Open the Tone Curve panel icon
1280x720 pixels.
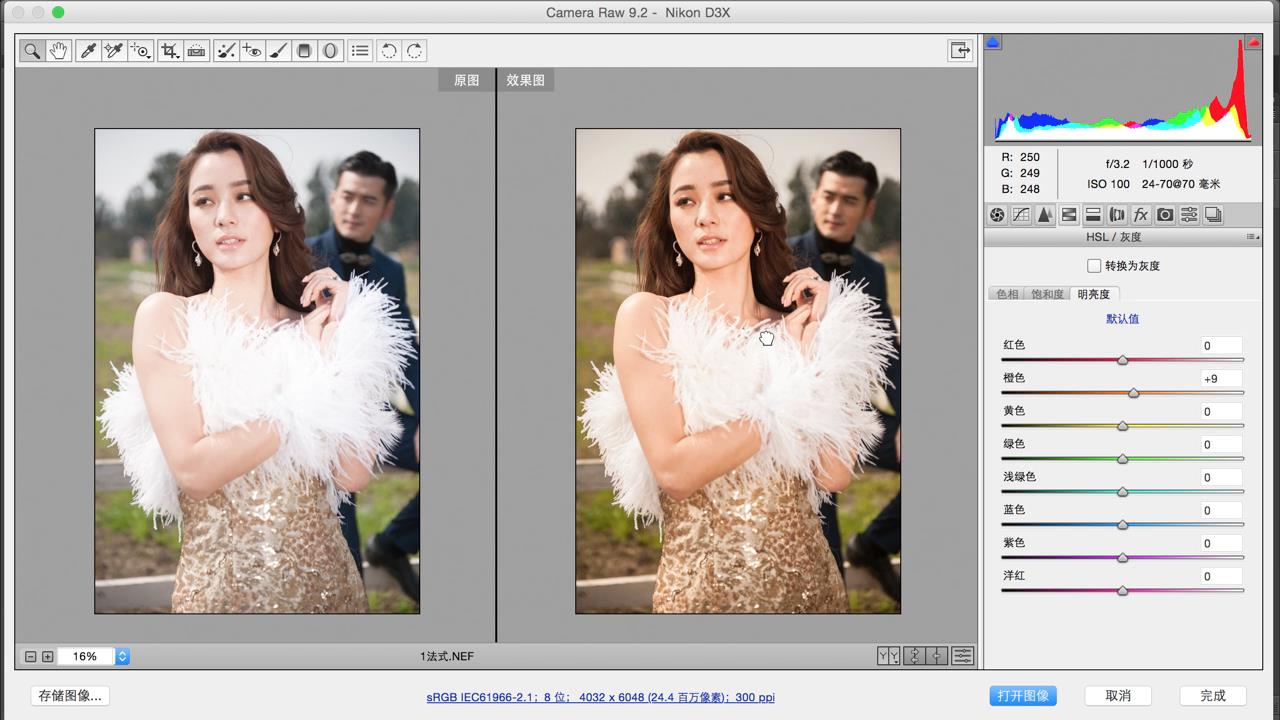tap(1021, 215)
